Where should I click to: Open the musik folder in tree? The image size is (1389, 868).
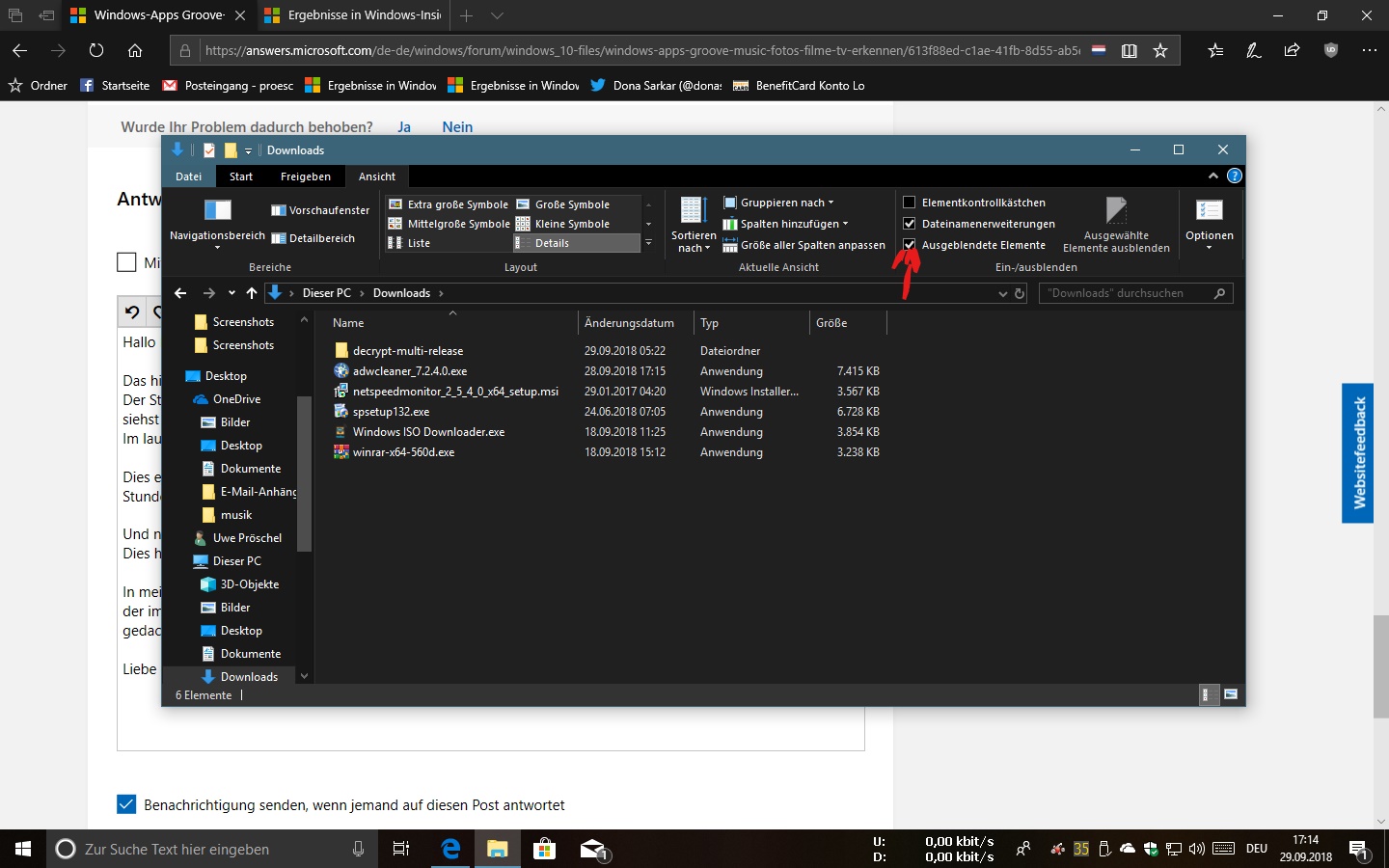[x=236, y=515]
